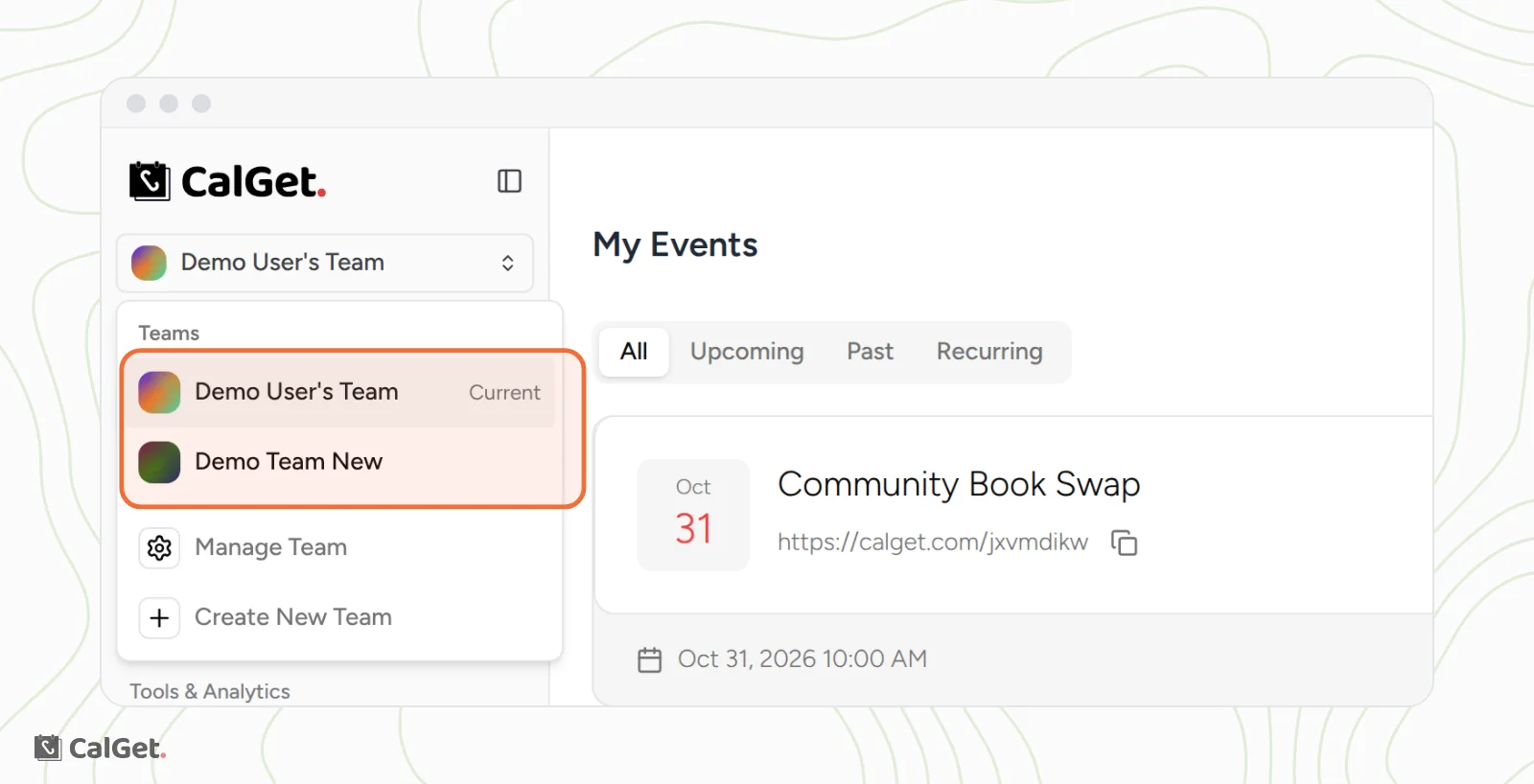Click the 'Teams' header in the dropdown

tap(169, 334)
